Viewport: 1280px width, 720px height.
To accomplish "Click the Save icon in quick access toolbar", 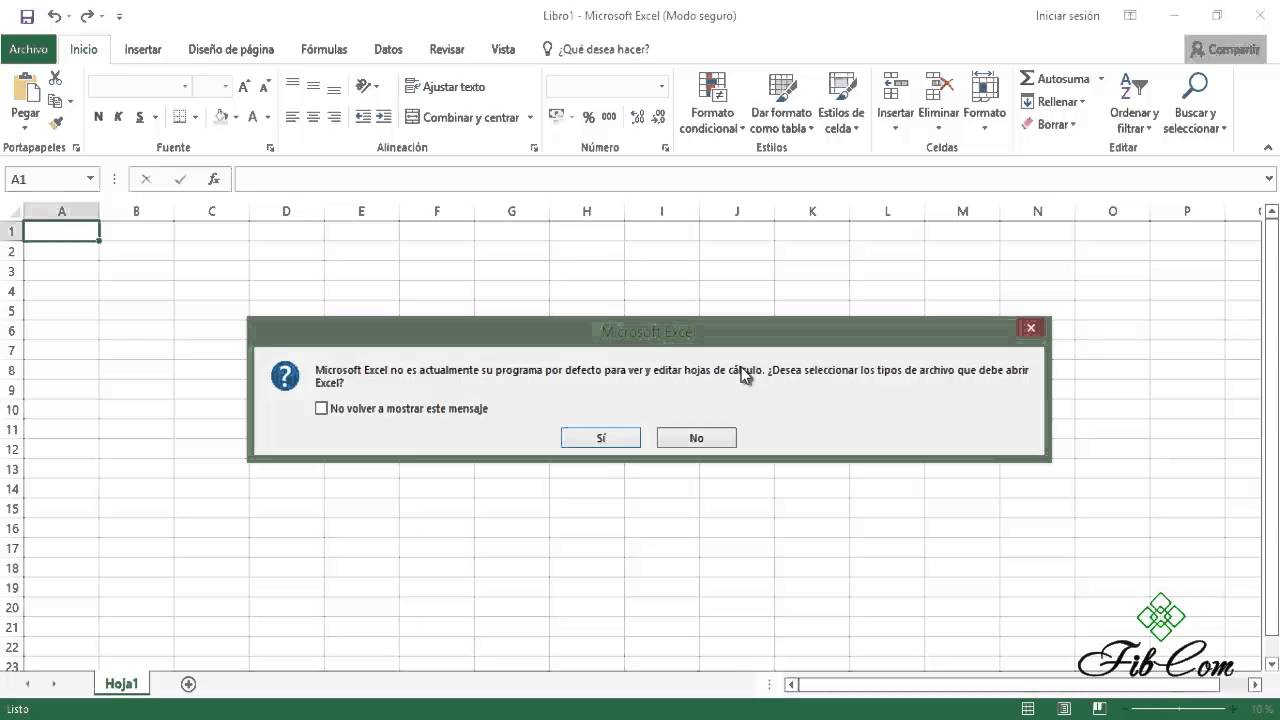I will (x=27, y=16).
